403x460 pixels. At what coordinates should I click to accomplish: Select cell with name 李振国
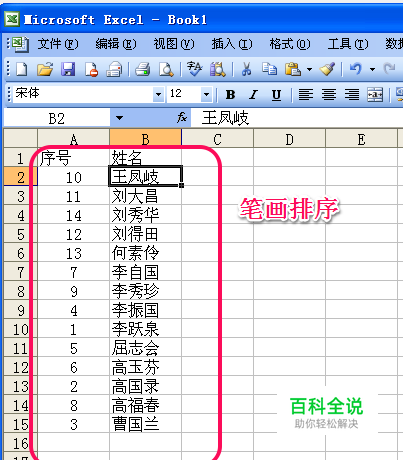pos(146,310)
